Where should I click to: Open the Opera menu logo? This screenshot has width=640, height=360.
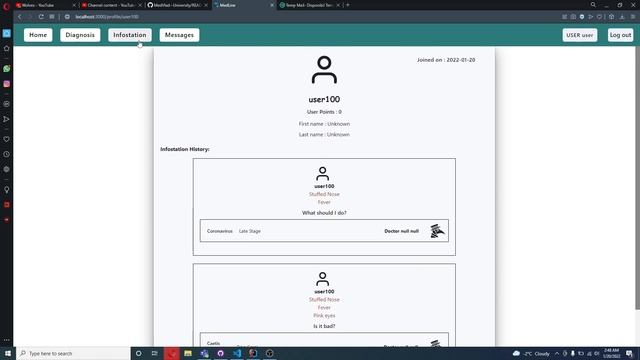[6, 6]
